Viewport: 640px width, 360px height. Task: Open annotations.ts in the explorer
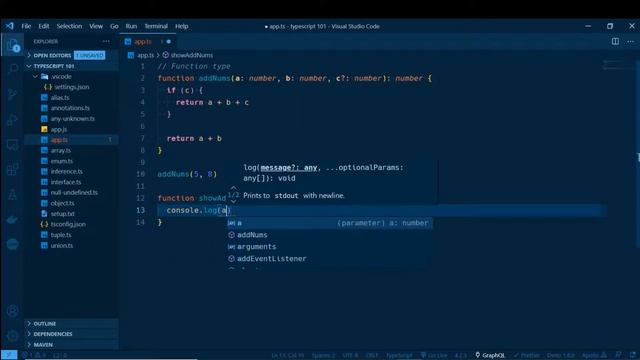click(x=70, y=108)
